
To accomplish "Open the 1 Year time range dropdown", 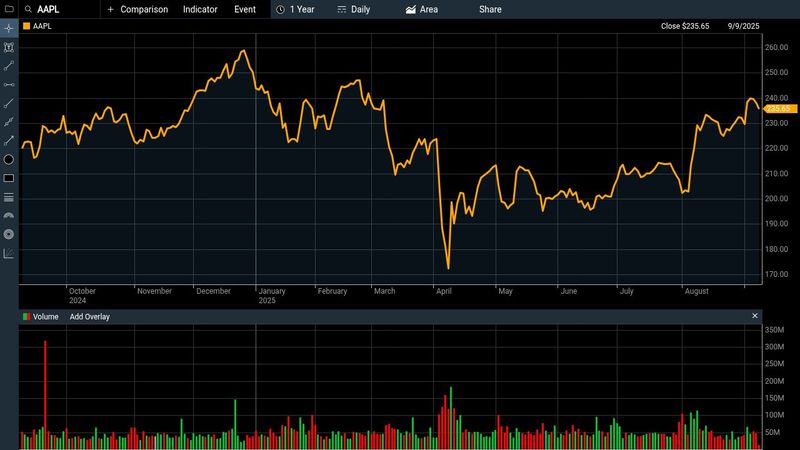I will pos(298,9).
